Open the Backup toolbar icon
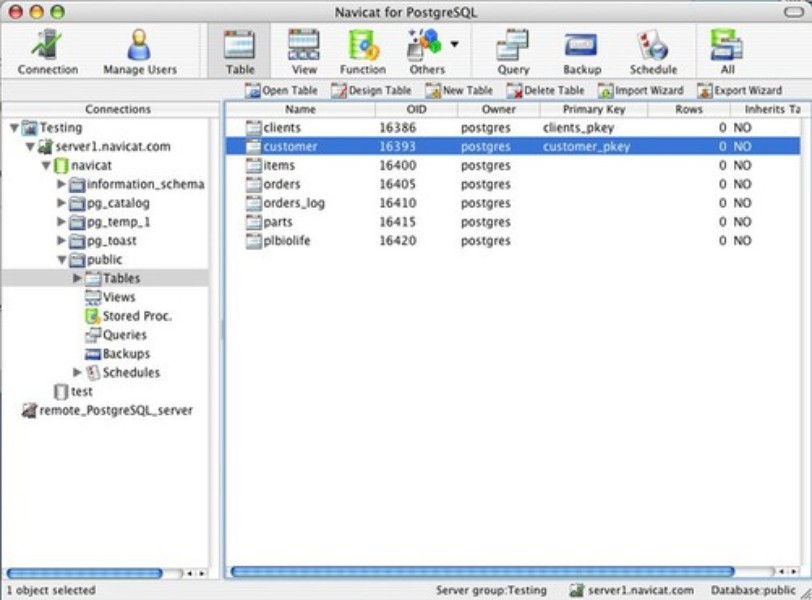Image resolution: width=812 pixels, height=600 pixels. tap(581, 51)
